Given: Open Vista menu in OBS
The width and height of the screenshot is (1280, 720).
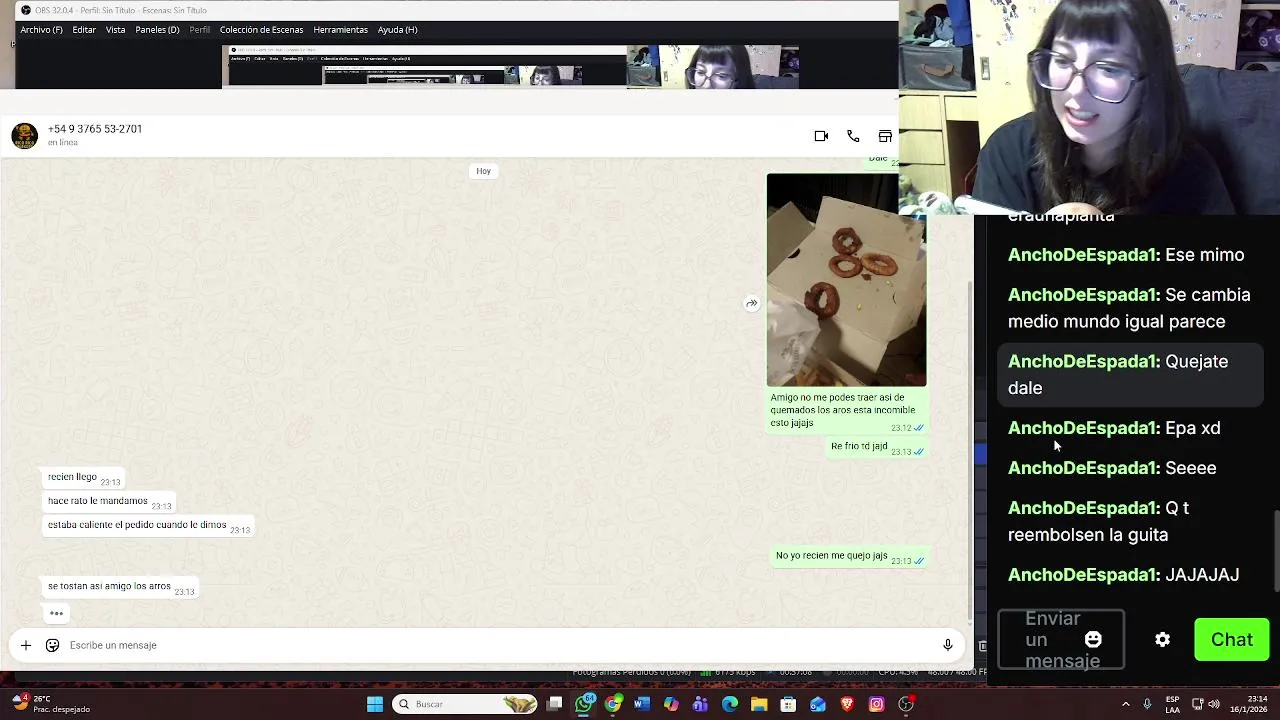Looking at the screenshot, I should (116, 30).
